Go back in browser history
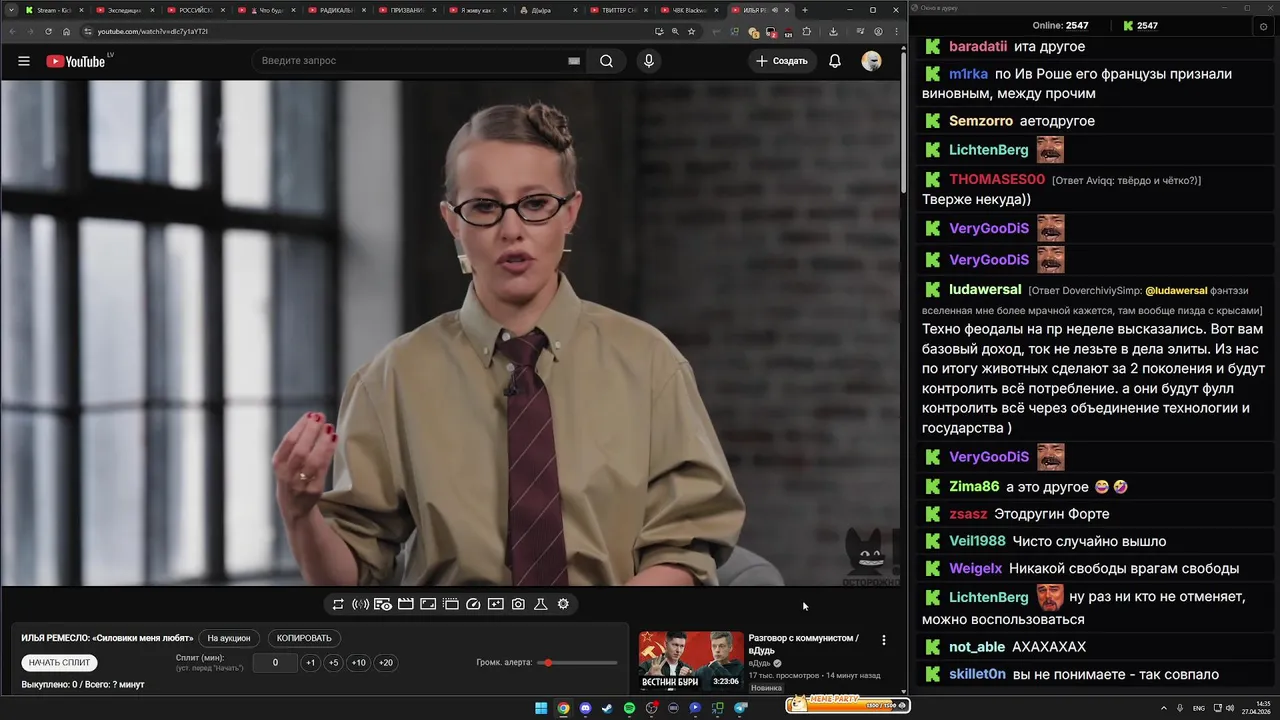The height and width of the screenshot is (720, 1280). [11, 31]
